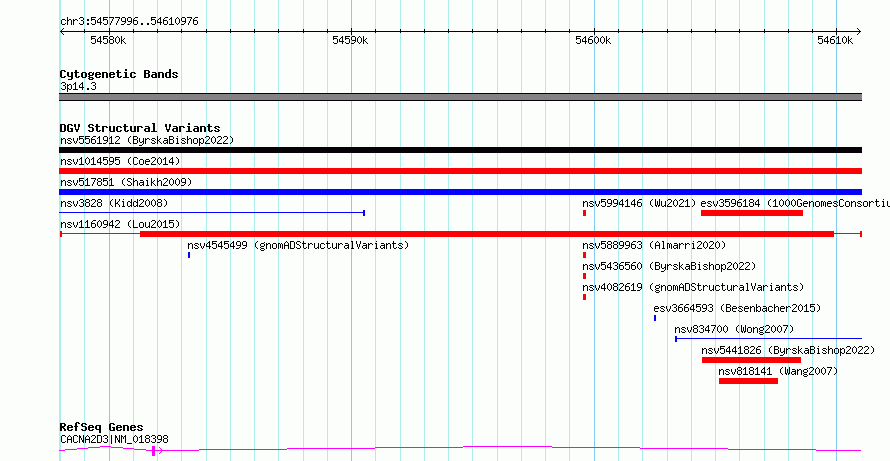The height and width of the screenshot is (461, 890).
Task: Click the small red nsv5889963 marker
Action: point(585,255)
